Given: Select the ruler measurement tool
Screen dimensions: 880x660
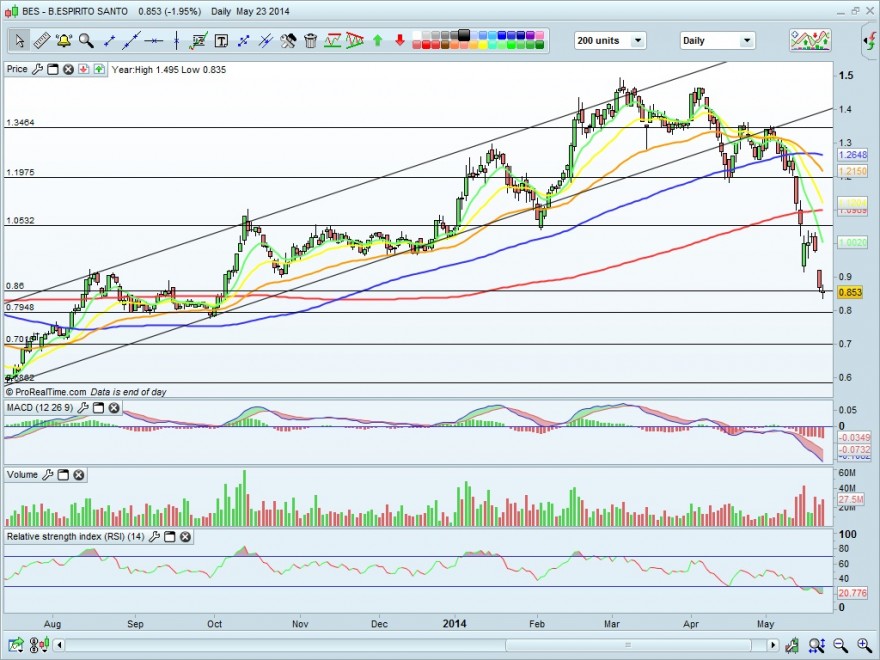Looking at the screenshot, I should (x=42, y=40).
